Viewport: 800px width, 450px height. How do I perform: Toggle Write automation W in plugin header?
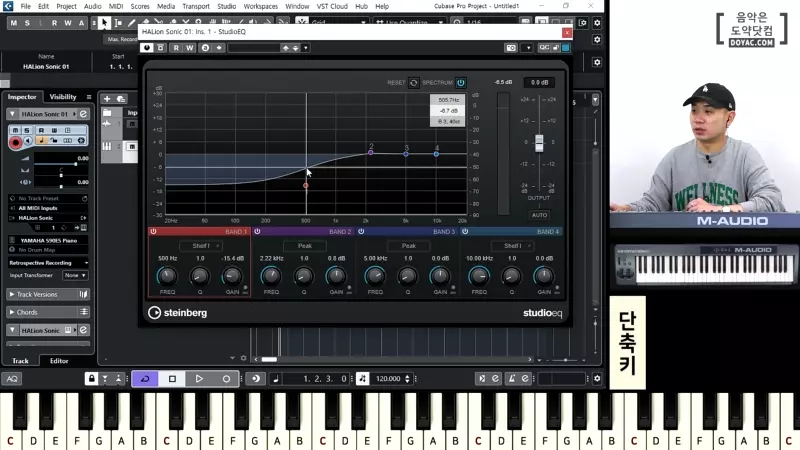pyautogui.click(x=189, y=47)
